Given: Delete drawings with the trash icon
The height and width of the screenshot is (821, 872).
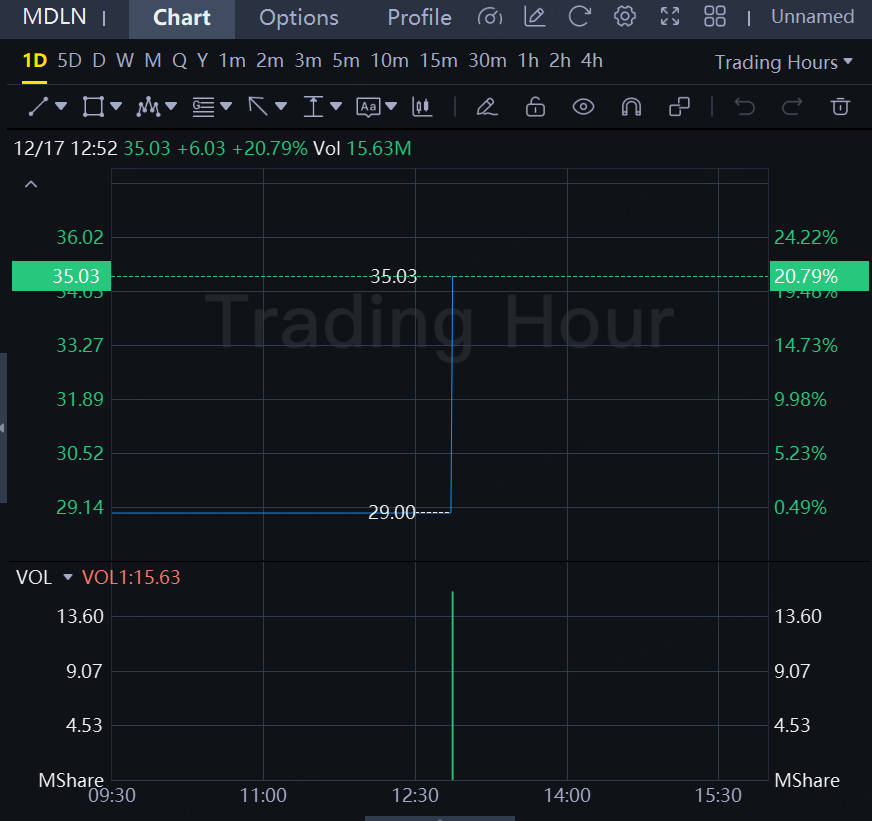Looking at the screenshot, I should (x=840, y=106).
